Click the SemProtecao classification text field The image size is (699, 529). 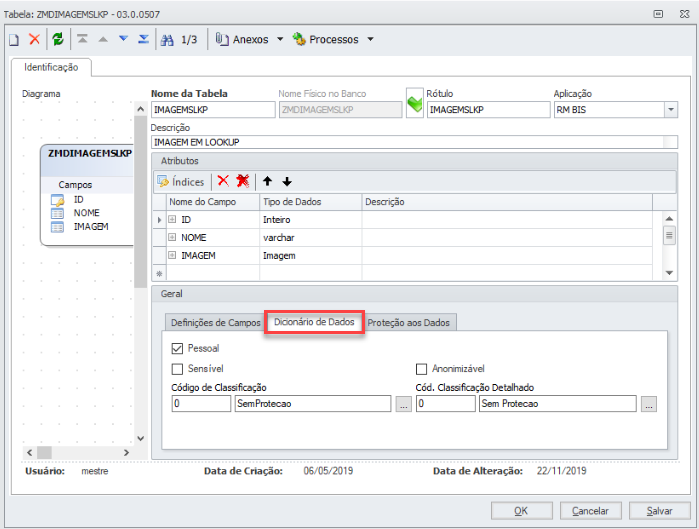click(x=313, y=404)
